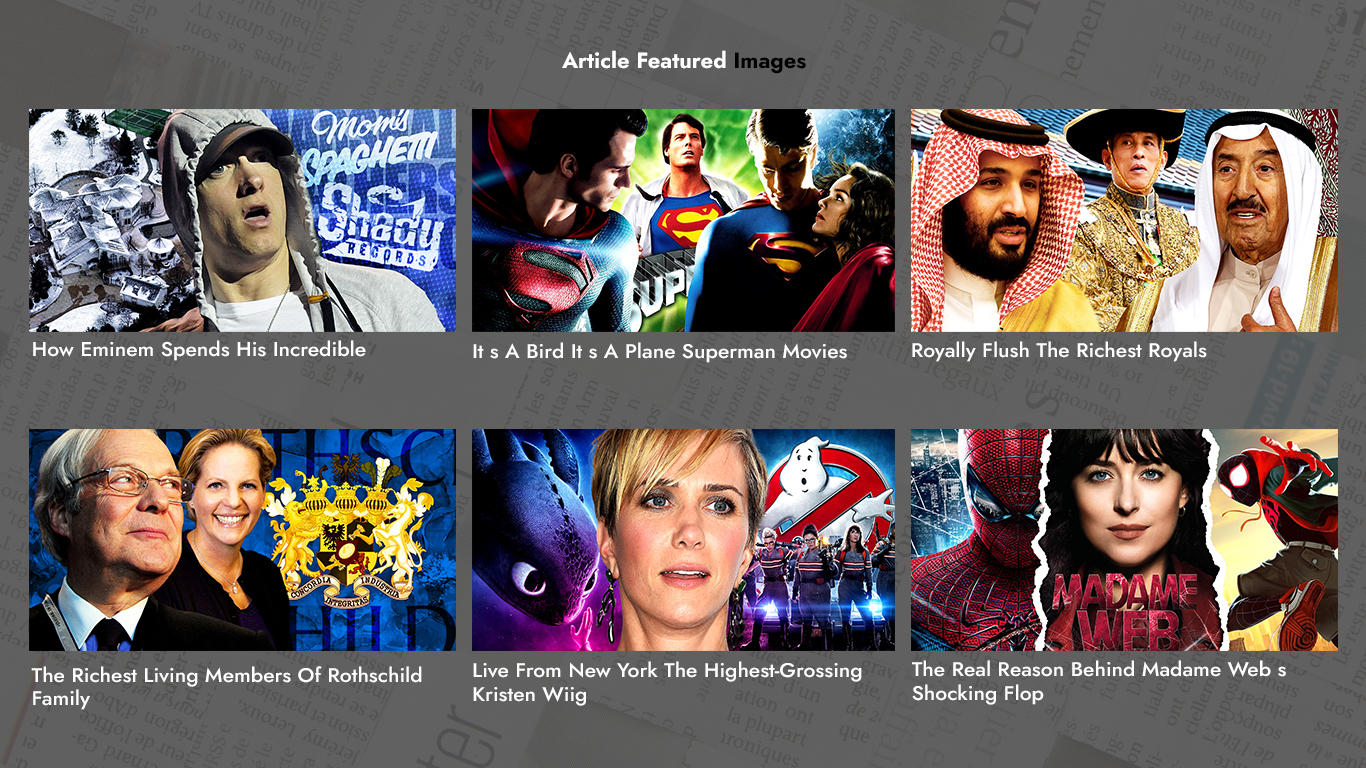Click 'The Richest Living Members Of Rothschild Family' title
The image size is (1366, 768).
(227, 687)
